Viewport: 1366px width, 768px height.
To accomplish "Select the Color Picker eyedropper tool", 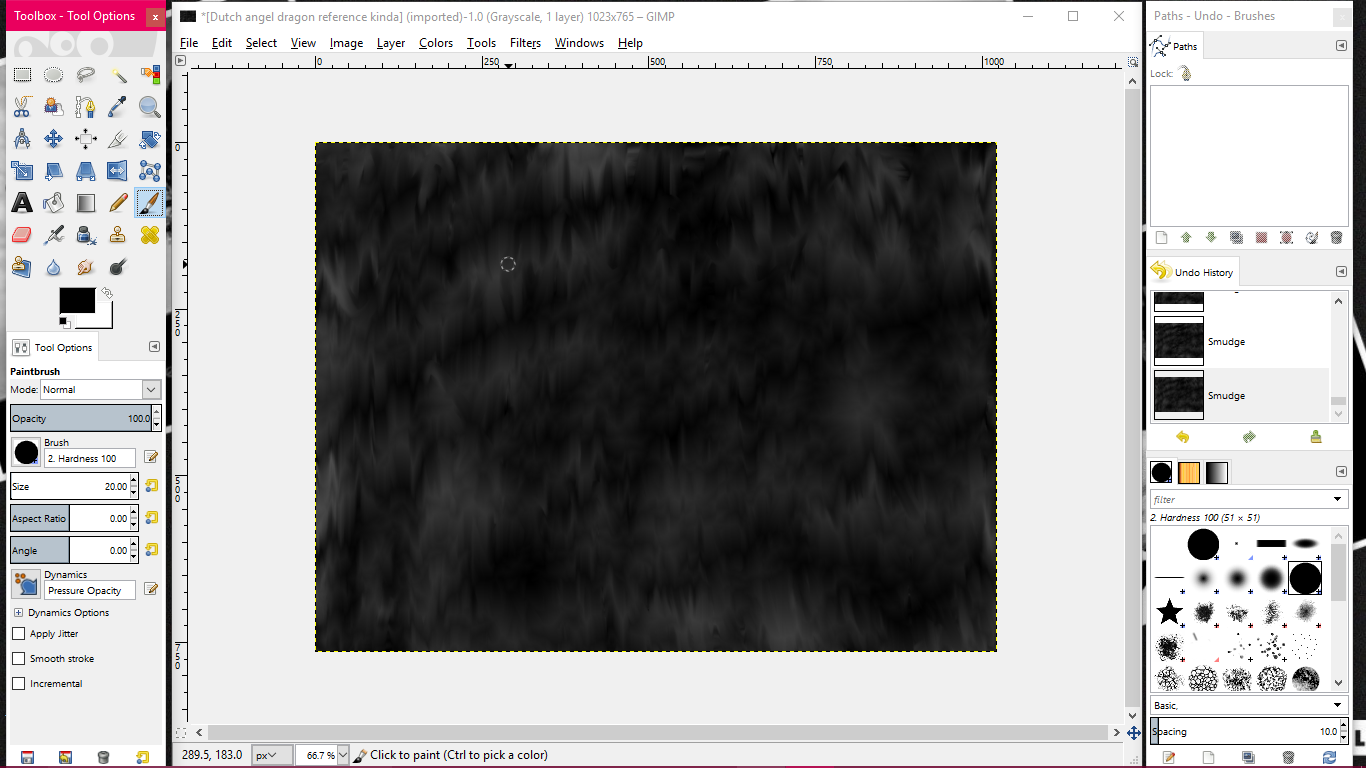I will point(118,107).
